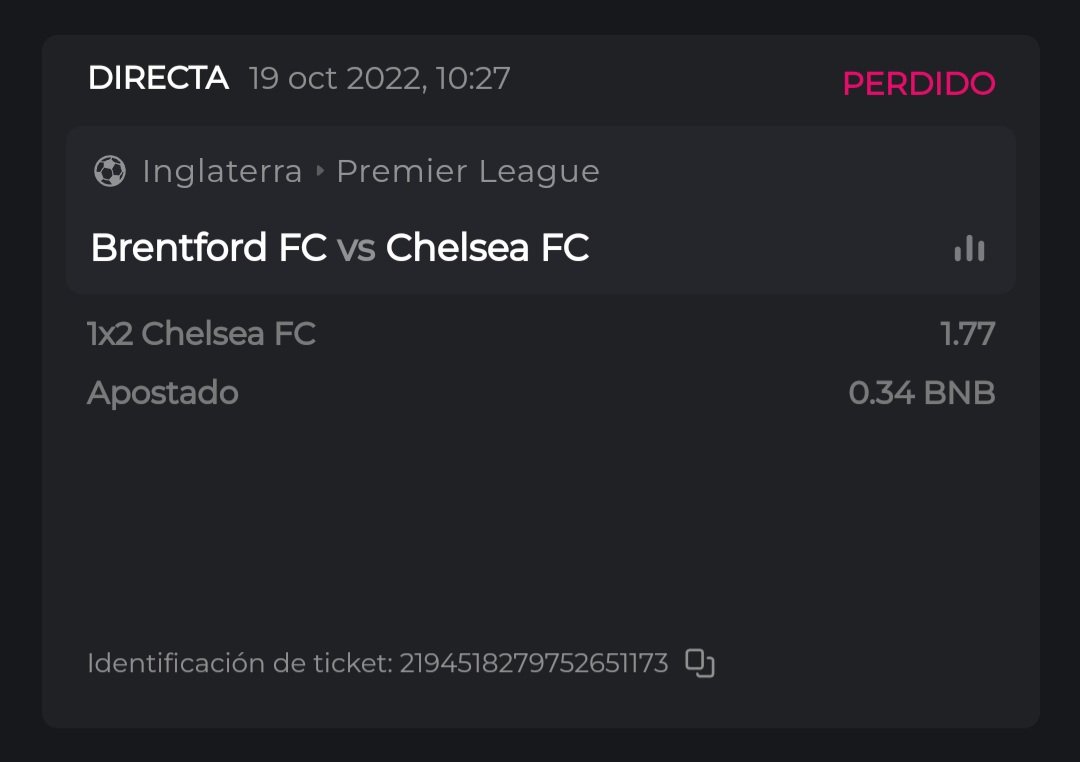This screenshot has width=1080, height=762.
Task: Click the Identificación de ticket label
Action: [x=239, y=663]
